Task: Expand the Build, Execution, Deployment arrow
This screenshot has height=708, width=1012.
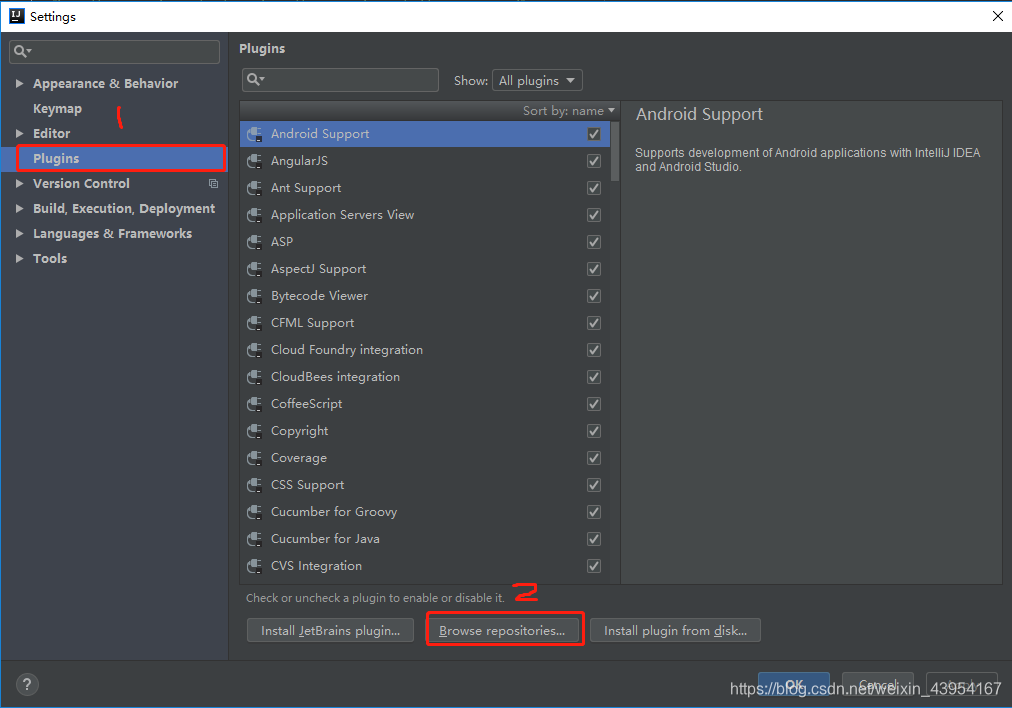Action: pos(19,208)
